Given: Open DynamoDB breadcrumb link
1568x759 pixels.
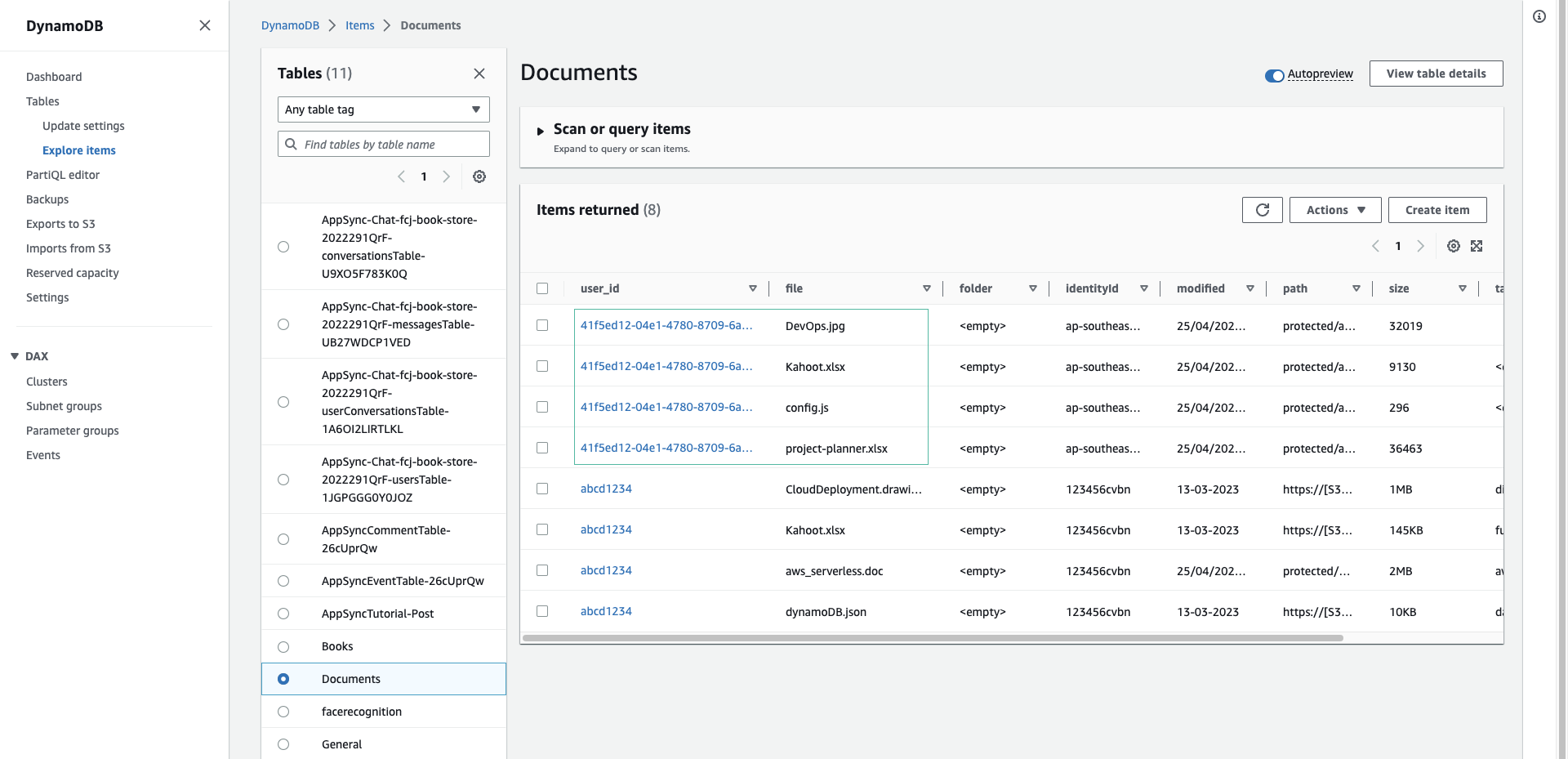Looking at the screenshot, I should (290, 25).
